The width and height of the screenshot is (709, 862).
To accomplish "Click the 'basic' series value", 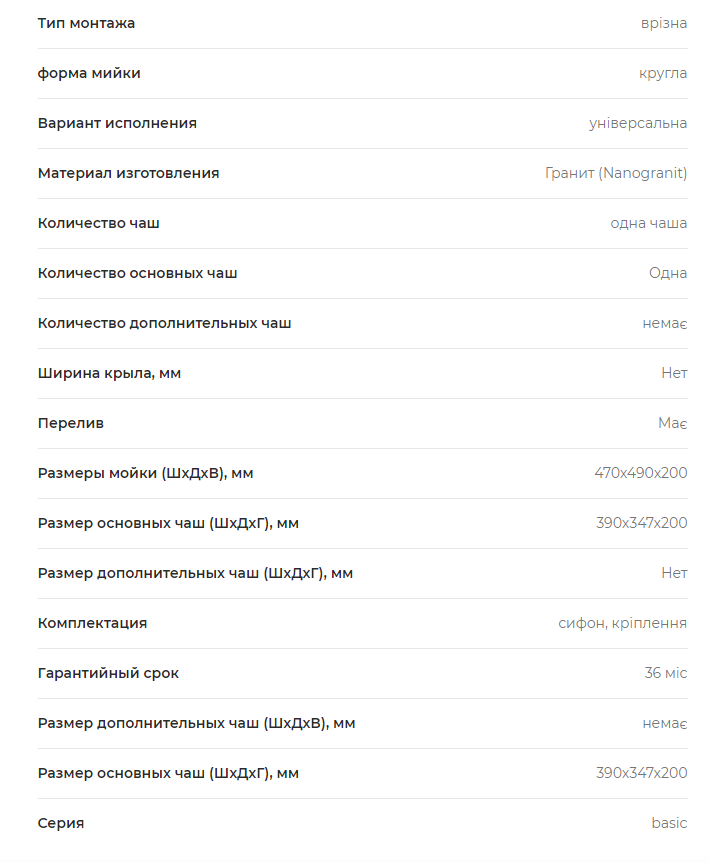I will [669, 823].
